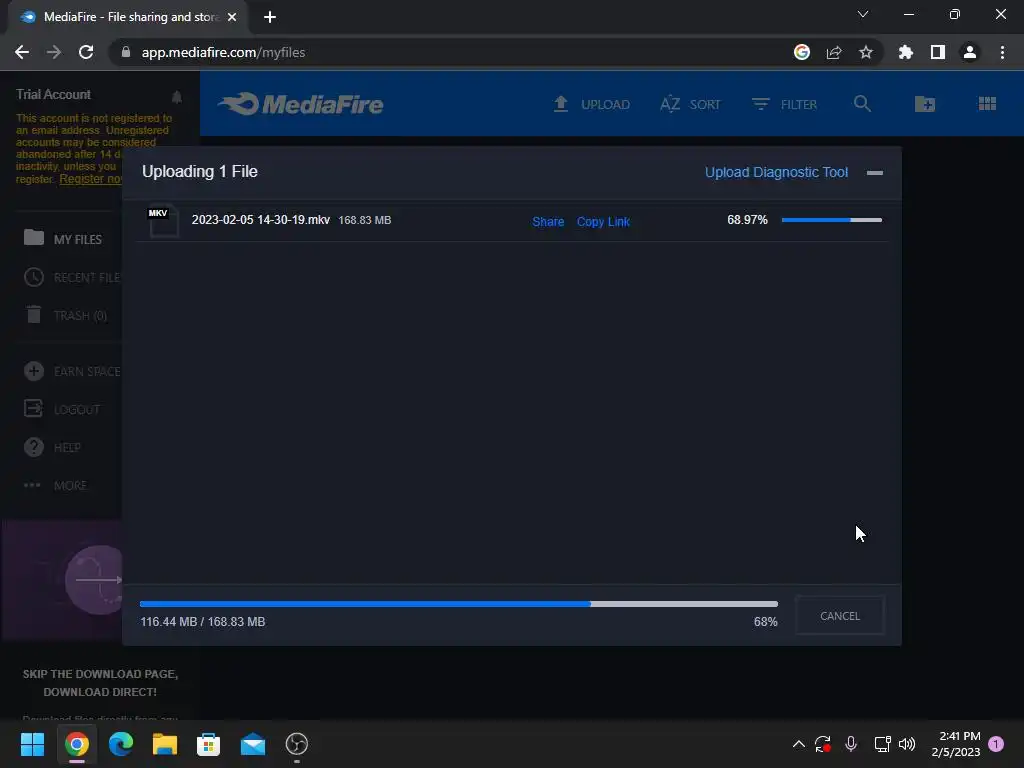Image resolution: width=1024 pixels, height=768 pixels.
Task: Switch to grid view icon
Action: (x=987, y=104)
